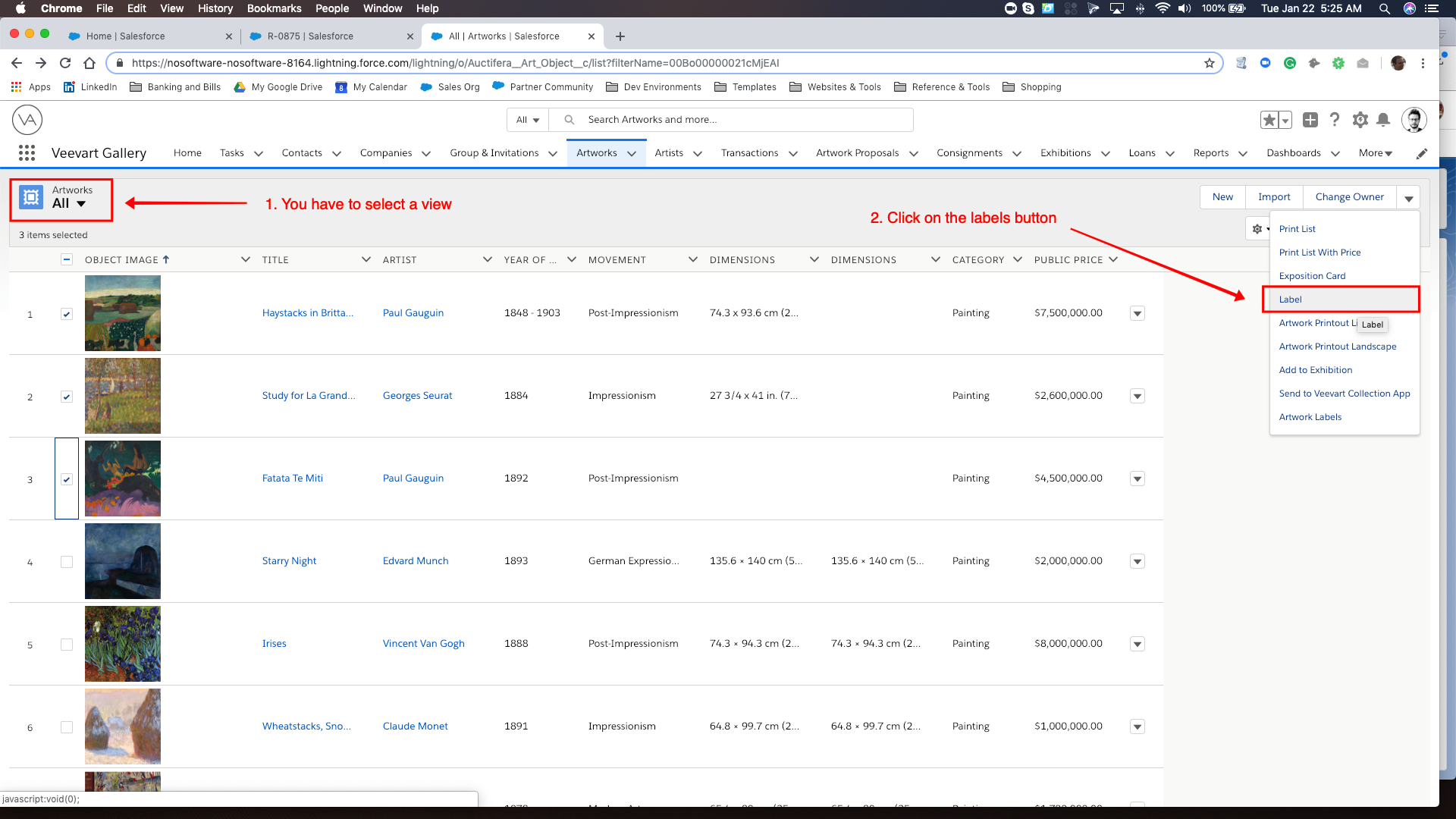Click the Irises painting thumbnail
The height and width of the screenshot is (819, 1456).
point(123,644)
